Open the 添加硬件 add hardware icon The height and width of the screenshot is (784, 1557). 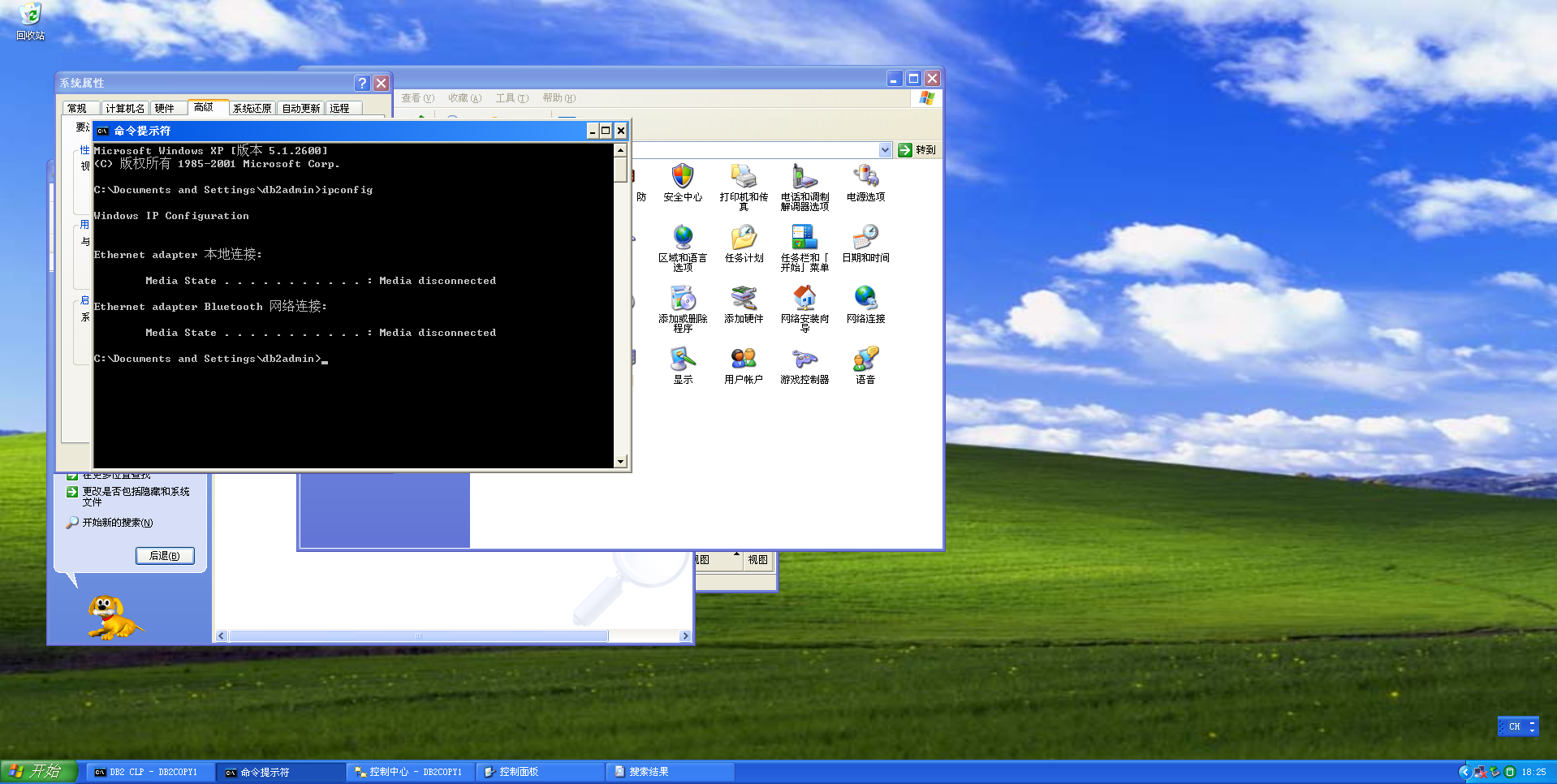(x=744, y=304)
